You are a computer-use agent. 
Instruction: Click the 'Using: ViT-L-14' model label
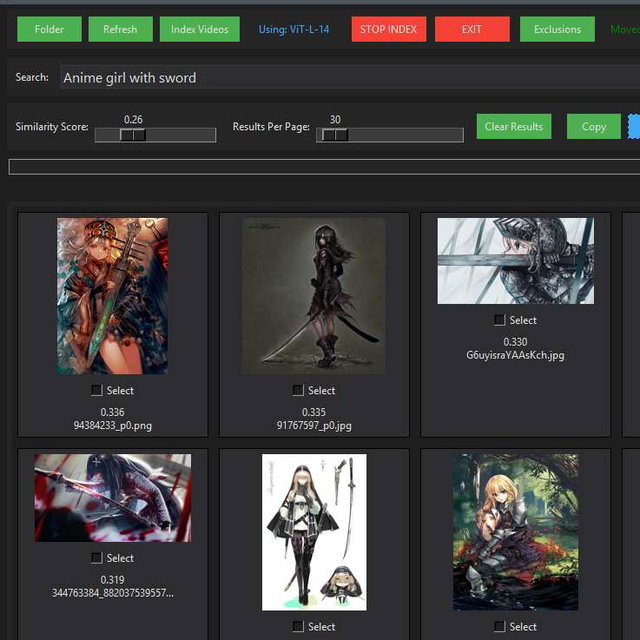[x=294, y=29]
